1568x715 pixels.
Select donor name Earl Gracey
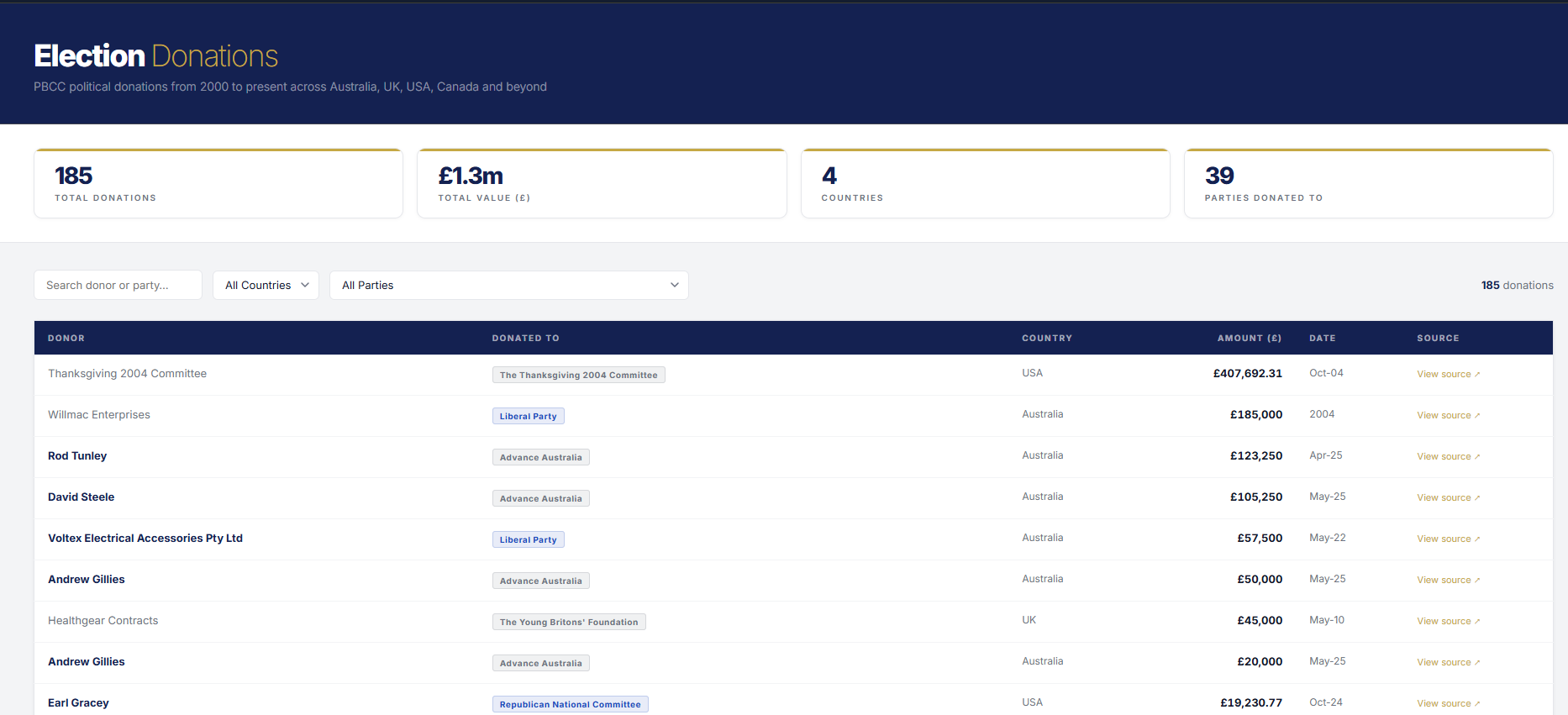pyautogui.click(x=78, y=702)
